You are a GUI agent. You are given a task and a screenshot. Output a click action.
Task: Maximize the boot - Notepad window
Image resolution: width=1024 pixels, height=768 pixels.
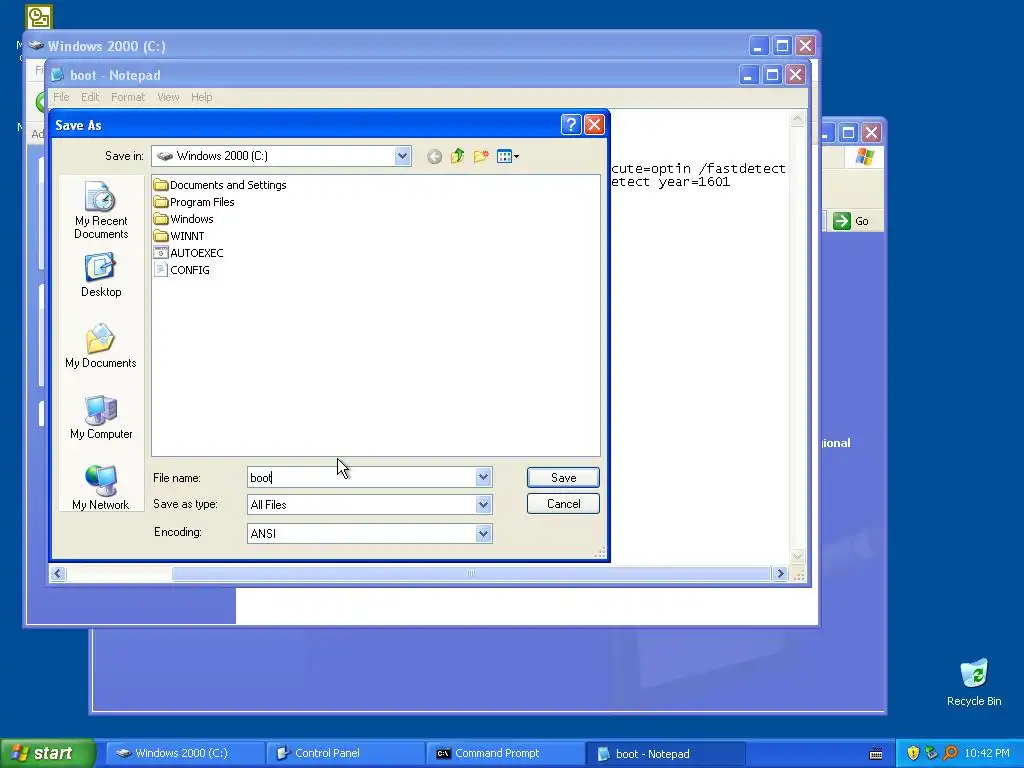point(772,74)
